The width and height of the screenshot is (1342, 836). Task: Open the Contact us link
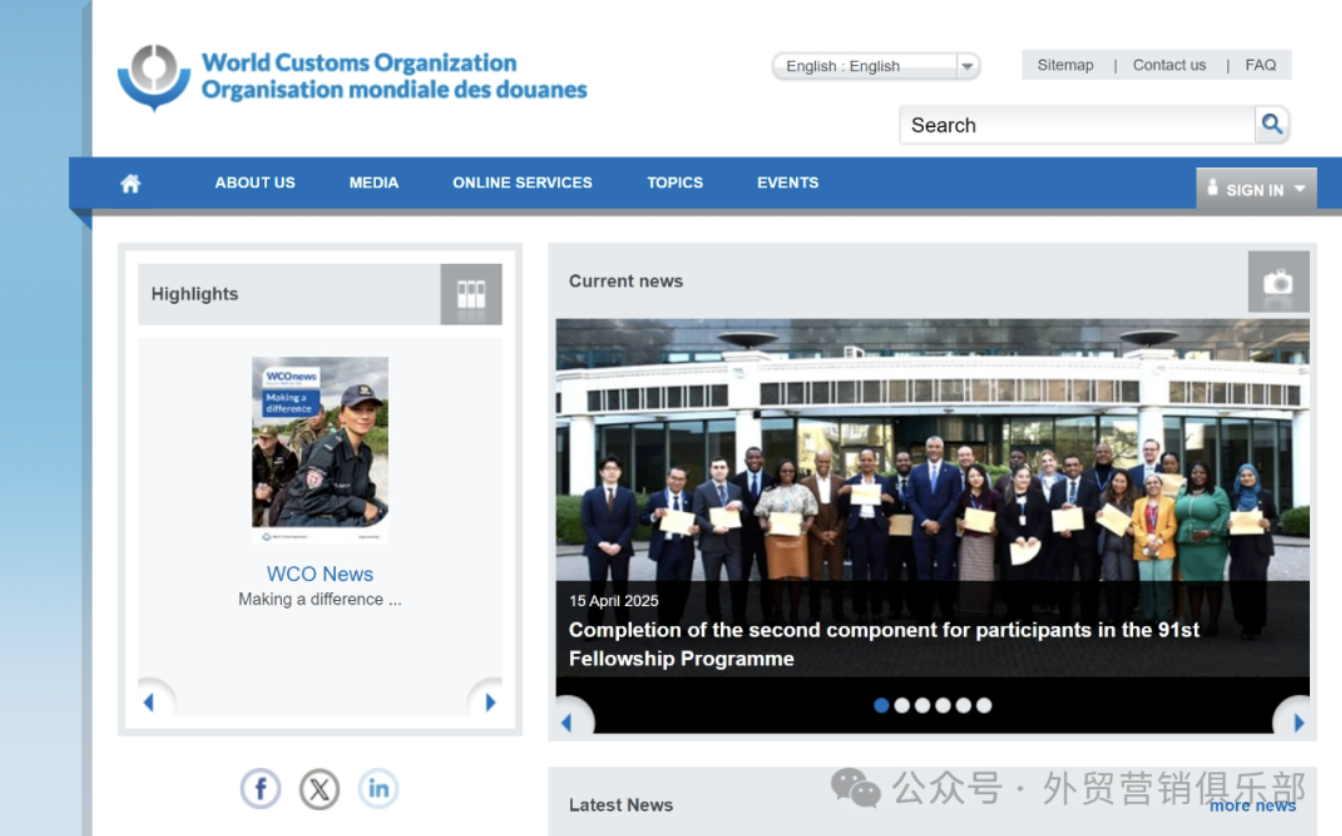click(x=1169, y=65)
